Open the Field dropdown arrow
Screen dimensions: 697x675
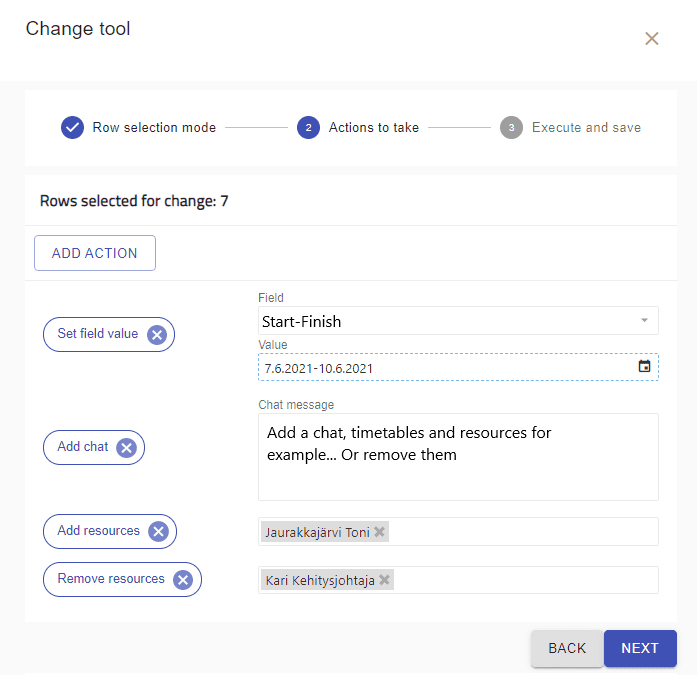coord(644,320)
